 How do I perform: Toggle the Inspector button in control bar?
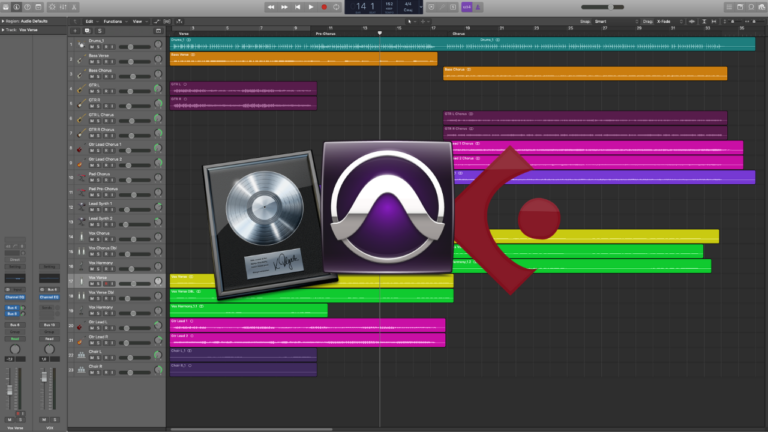[16, 7]
